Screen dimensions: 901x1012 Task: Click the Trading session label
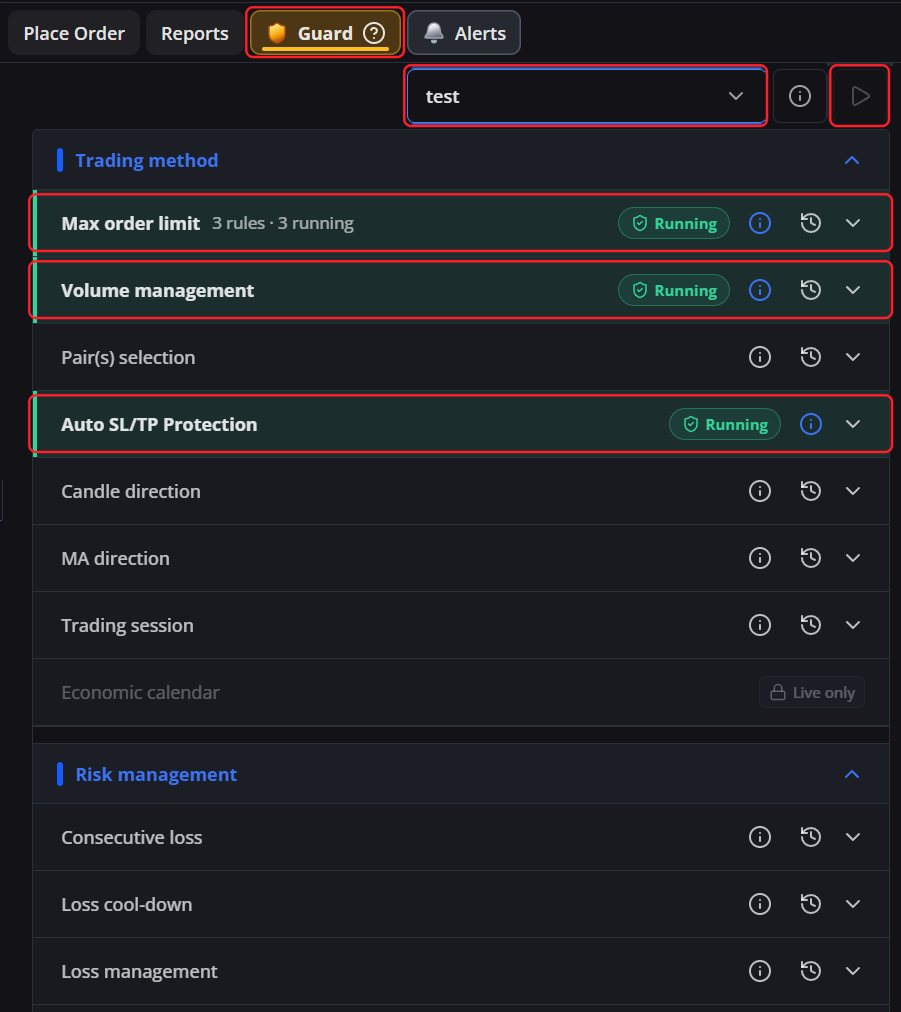coord(127,625)
